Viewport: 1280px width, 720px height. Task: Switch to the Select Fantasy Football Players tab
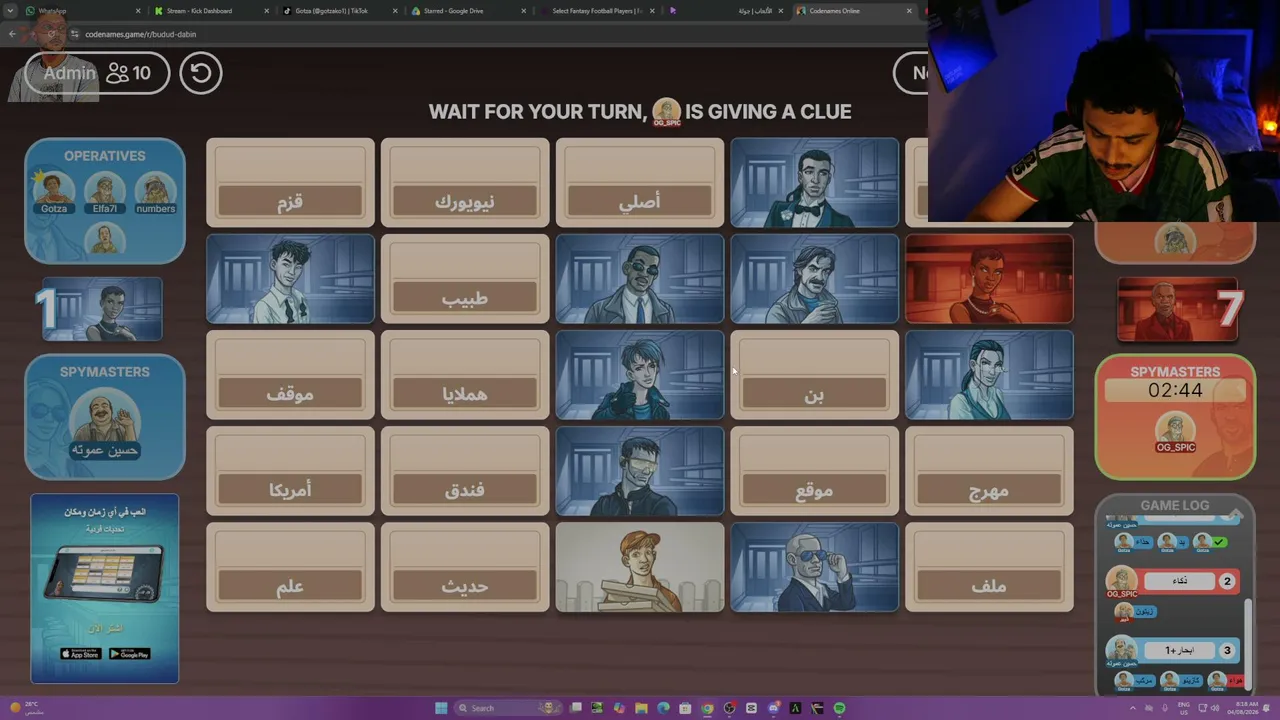tap(598, 11)
